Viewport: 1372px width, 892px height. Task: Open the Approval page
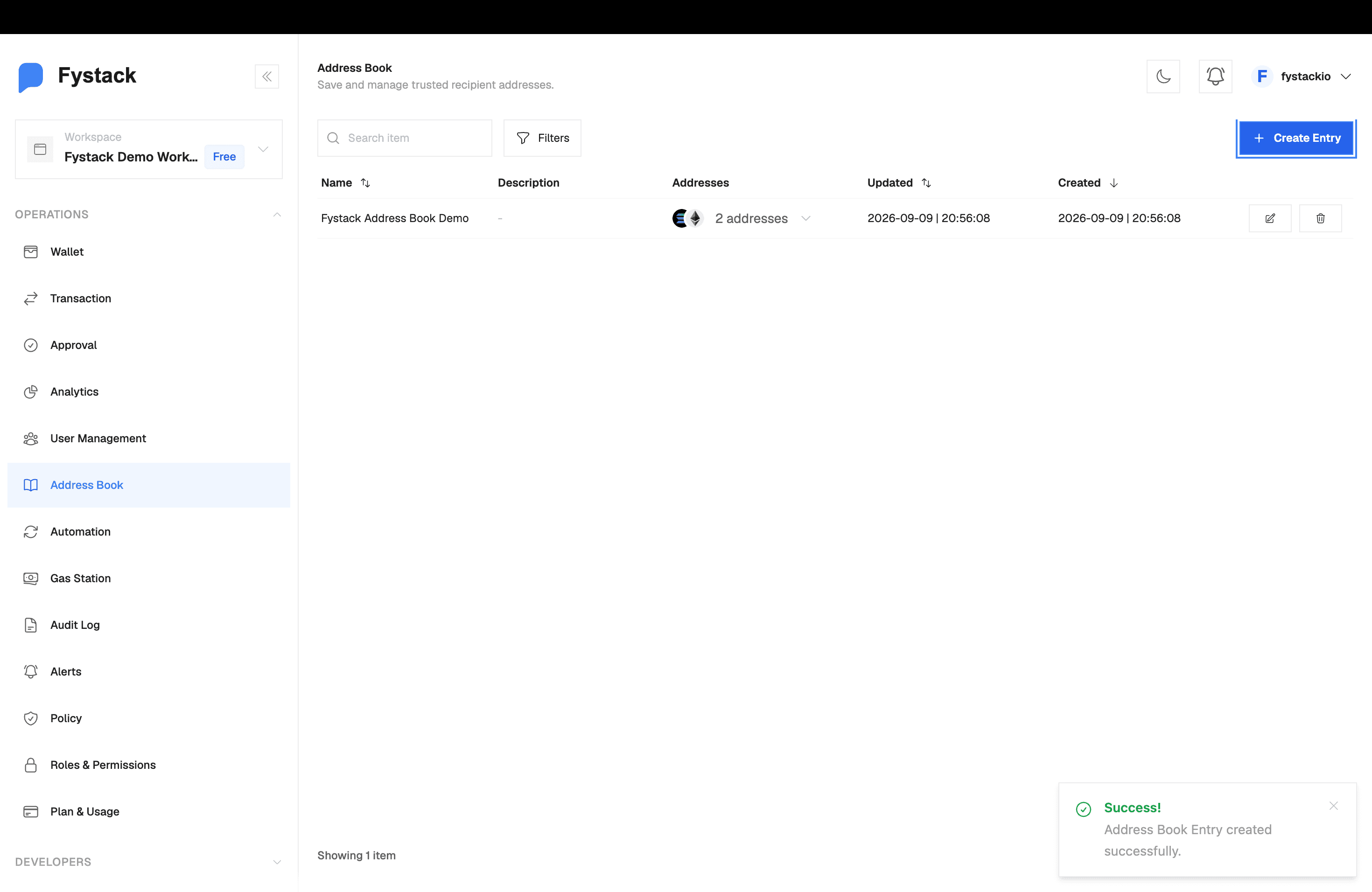[x=149, y=345]
